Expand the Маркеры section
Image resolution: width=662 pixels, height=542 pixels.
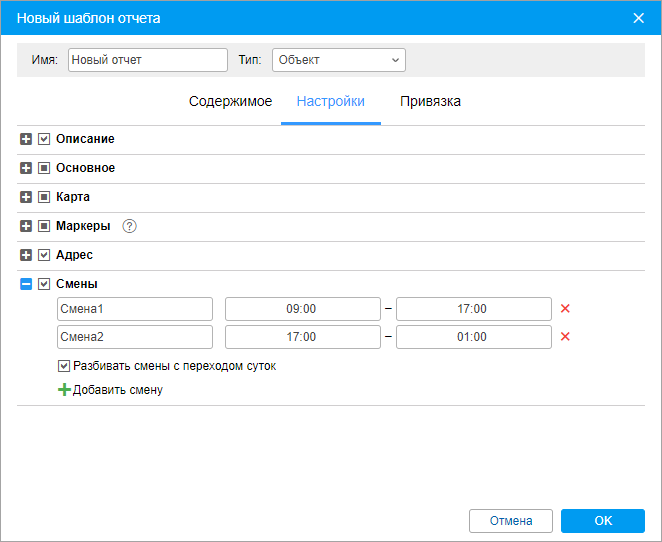(x=26, y=226)
